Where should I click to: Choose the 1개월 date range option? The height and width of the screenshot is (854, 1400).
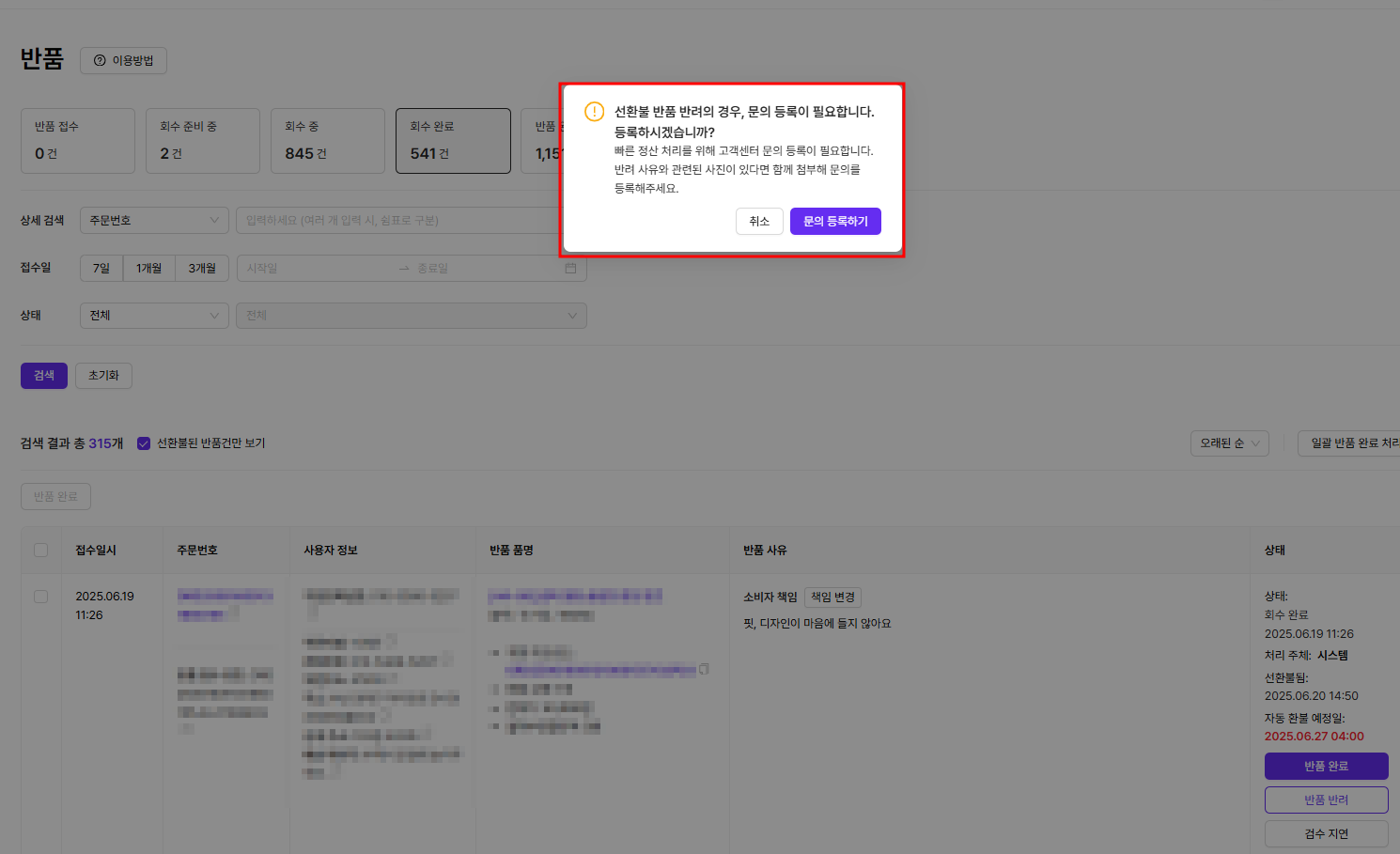(x=148, y=268)
